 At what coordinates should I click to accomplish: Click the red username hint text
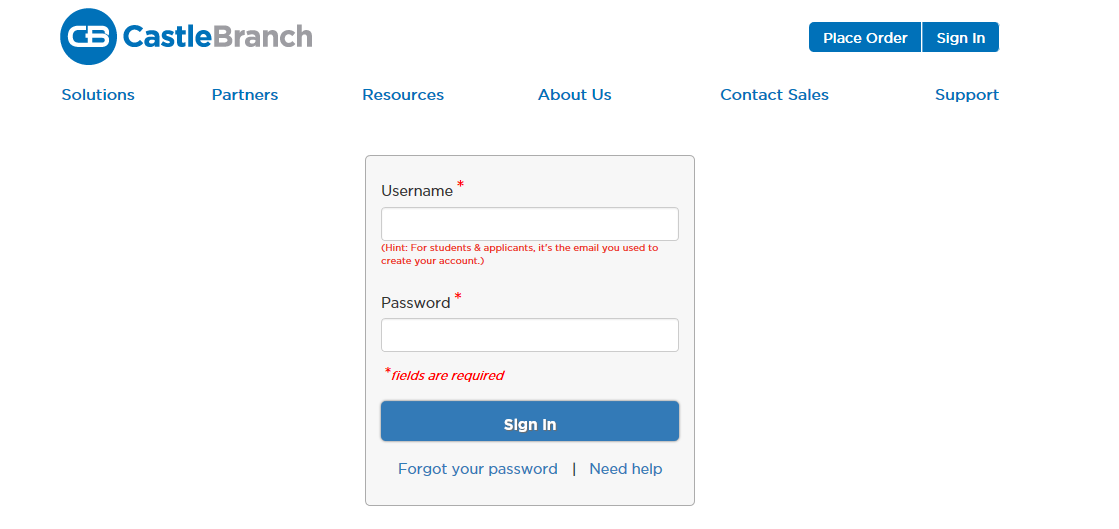(519, 254)
